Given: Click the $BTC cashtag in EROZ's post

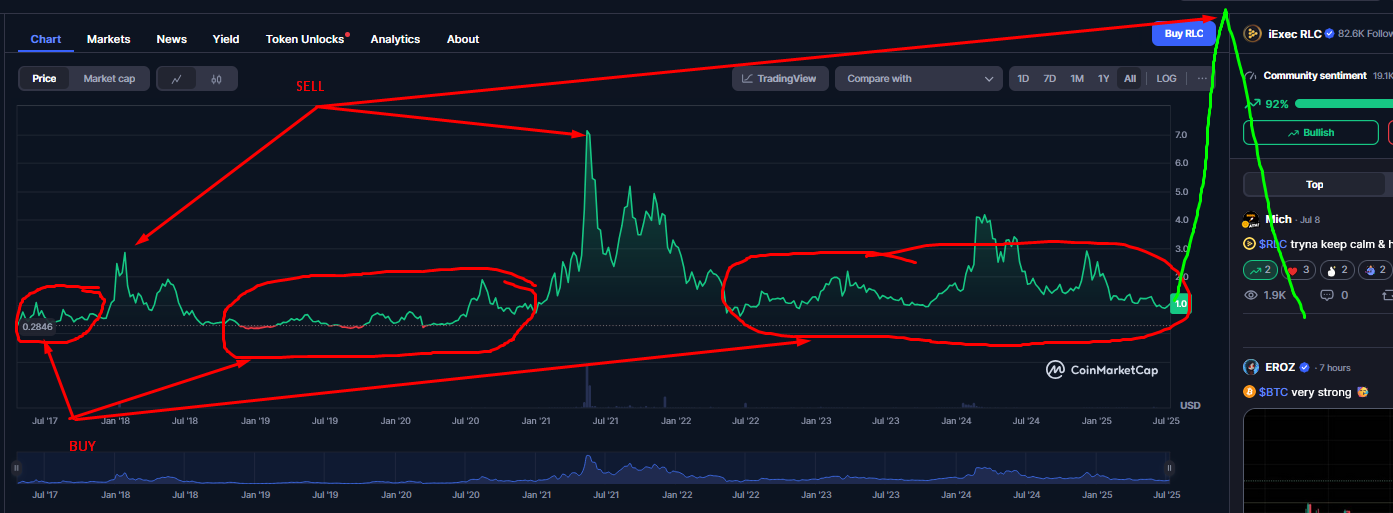Looking at the screenshot, I should pyautogui.click(x=1273, y=392).
